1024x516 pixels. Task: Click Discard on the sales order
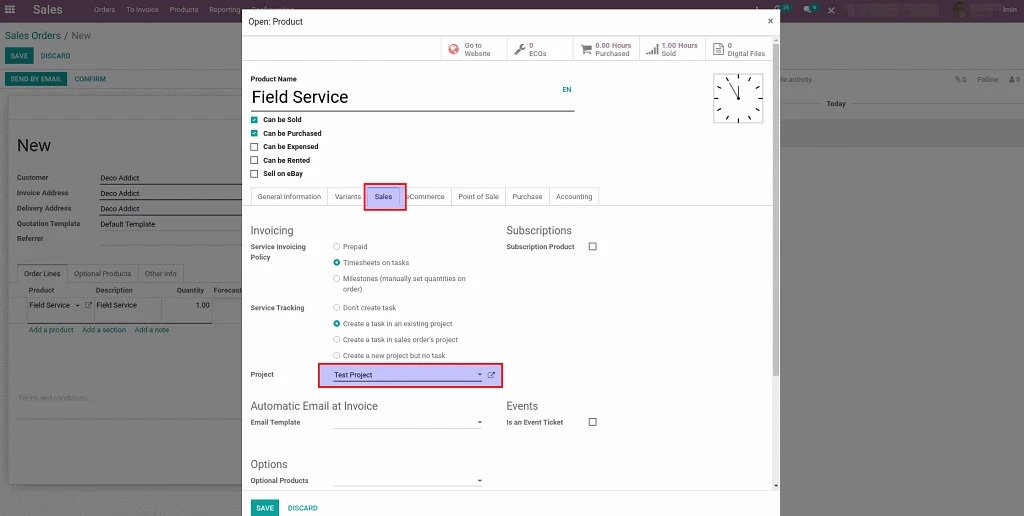point(56,56)
